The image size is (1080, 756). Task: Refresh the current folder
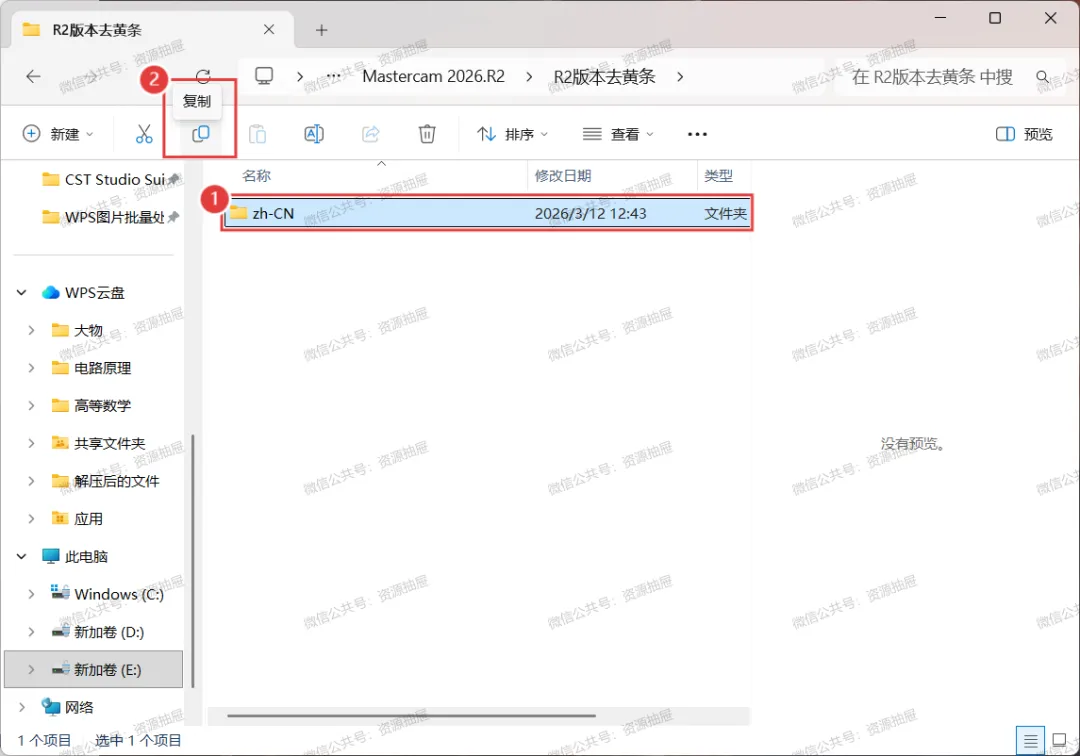coord(202,76)
